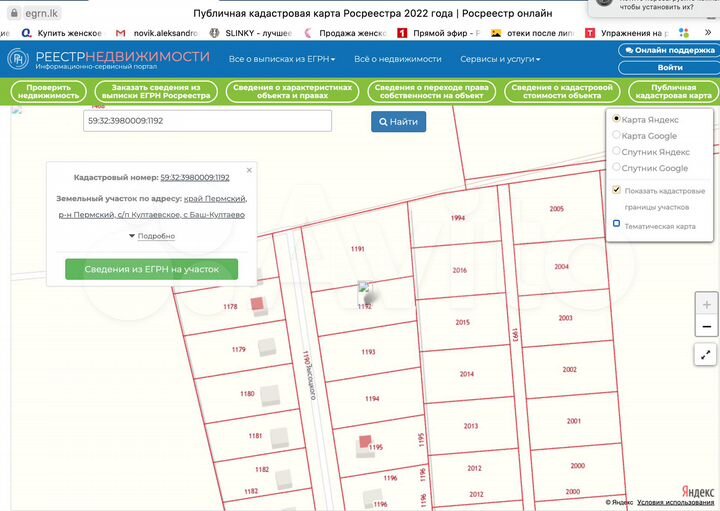Uncheck Показать кадастровые границы участков

[x=616, y=190]
